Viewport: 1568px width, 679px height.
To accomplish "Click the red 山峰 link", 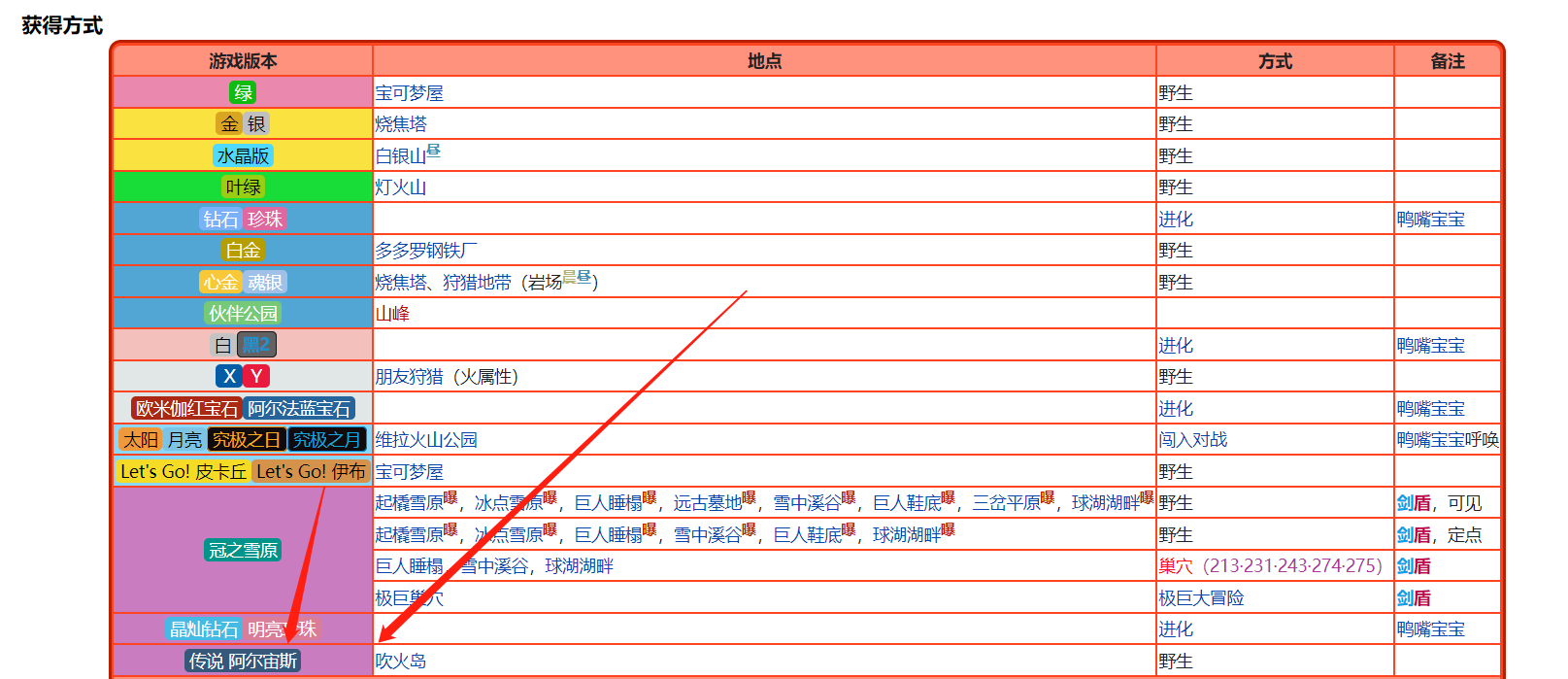I will 392,314.
